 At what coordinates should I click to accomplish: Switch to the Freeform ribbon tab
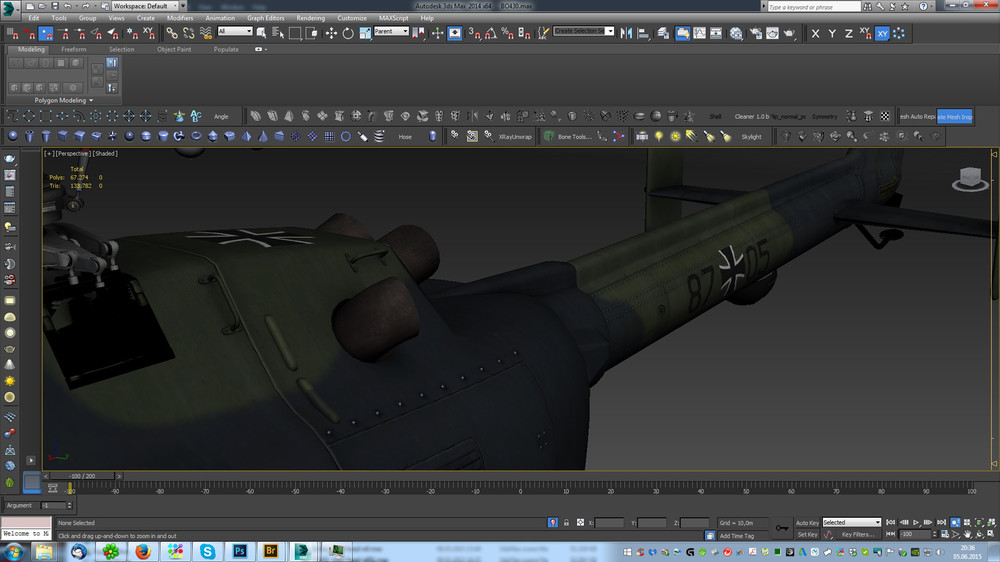74,49
